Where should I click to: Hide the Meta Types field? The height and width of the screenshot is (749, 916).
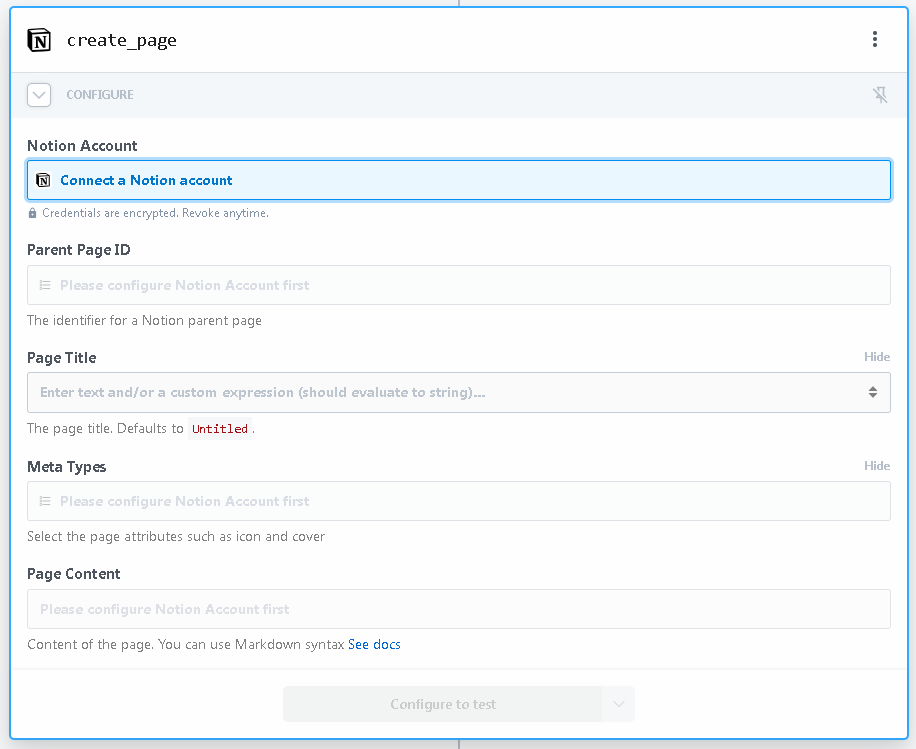pyautogui.click(x=877, y=466)
